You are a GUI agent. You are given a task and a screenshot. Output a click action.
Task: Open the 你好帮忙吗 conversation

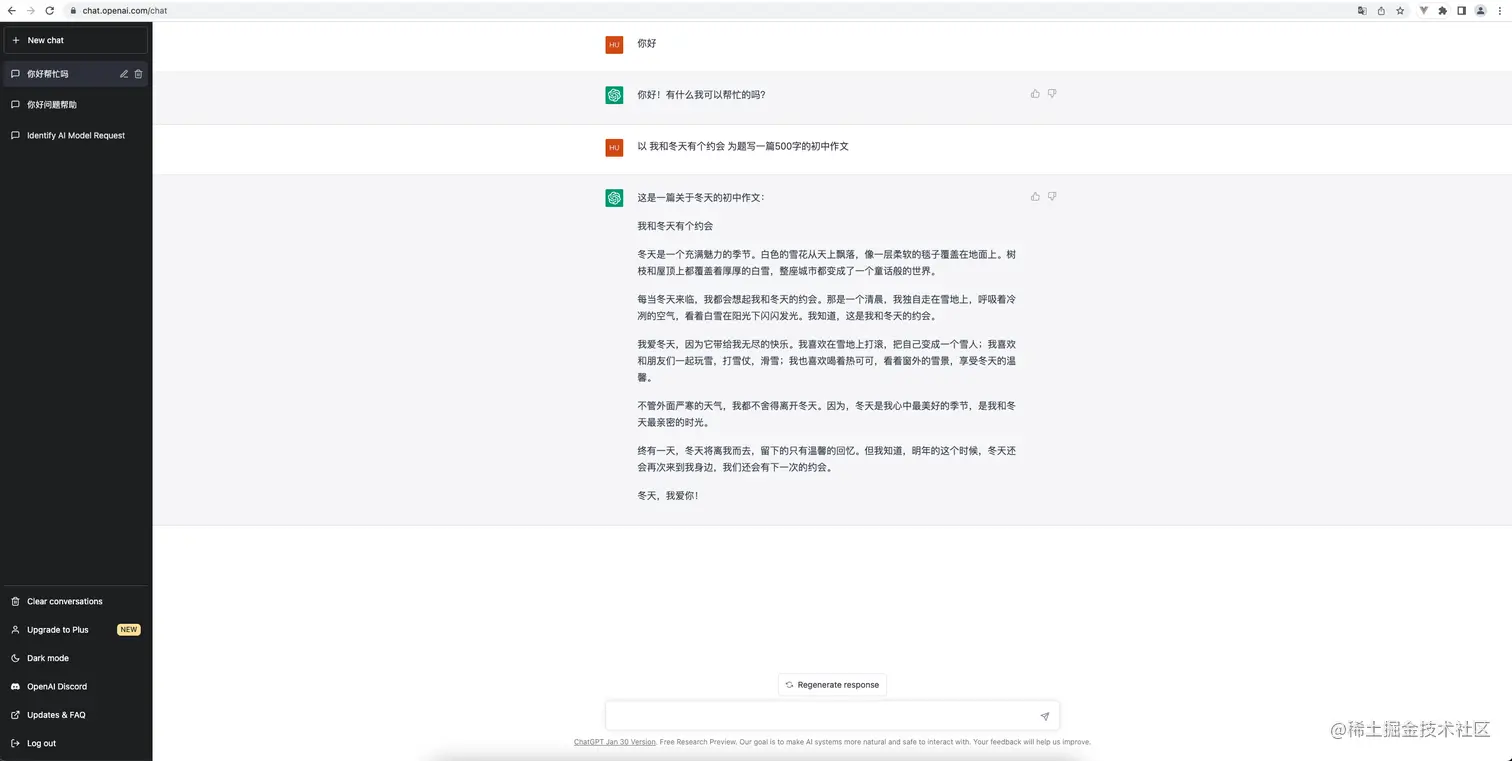pyautogui.click(x=76, y=74)
